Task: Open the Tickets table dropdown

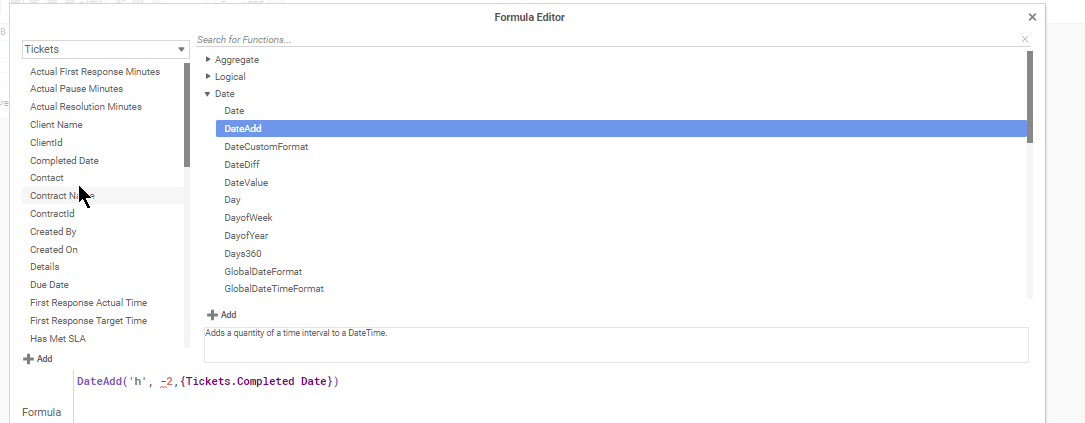Action: tap(106, 49)
